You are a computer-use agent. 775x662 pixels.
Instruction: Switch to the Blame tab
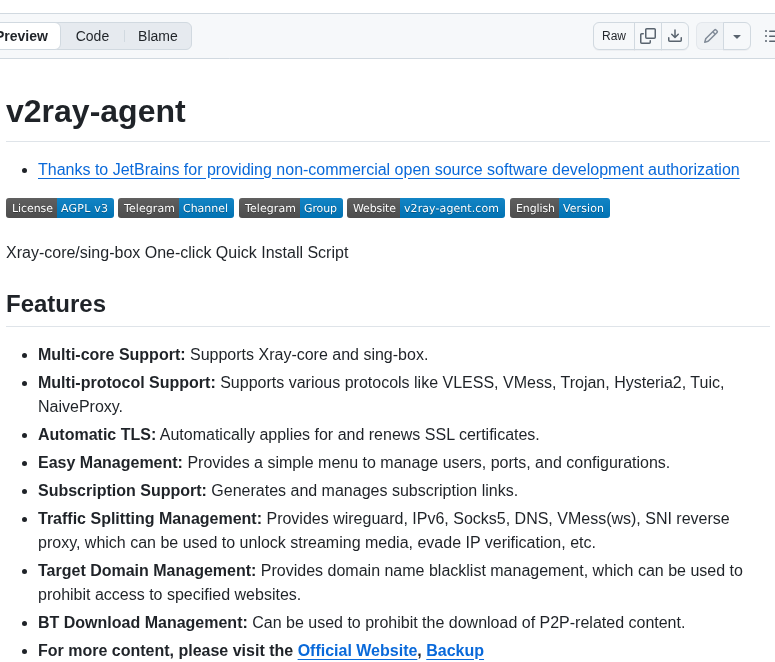click(x=157, y=36)
